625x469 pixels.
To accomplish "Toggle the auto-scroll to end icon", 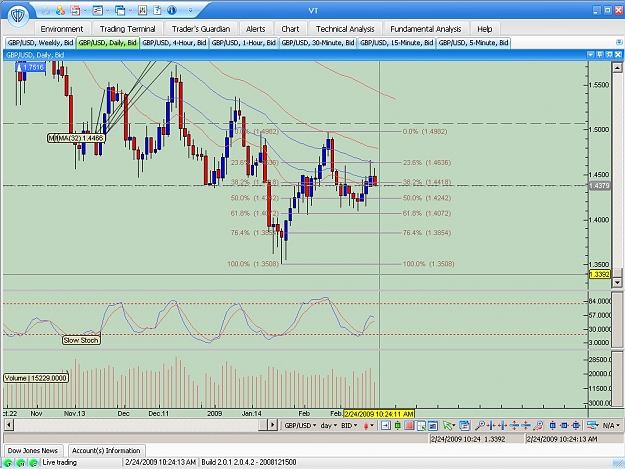I will [386, 426].
